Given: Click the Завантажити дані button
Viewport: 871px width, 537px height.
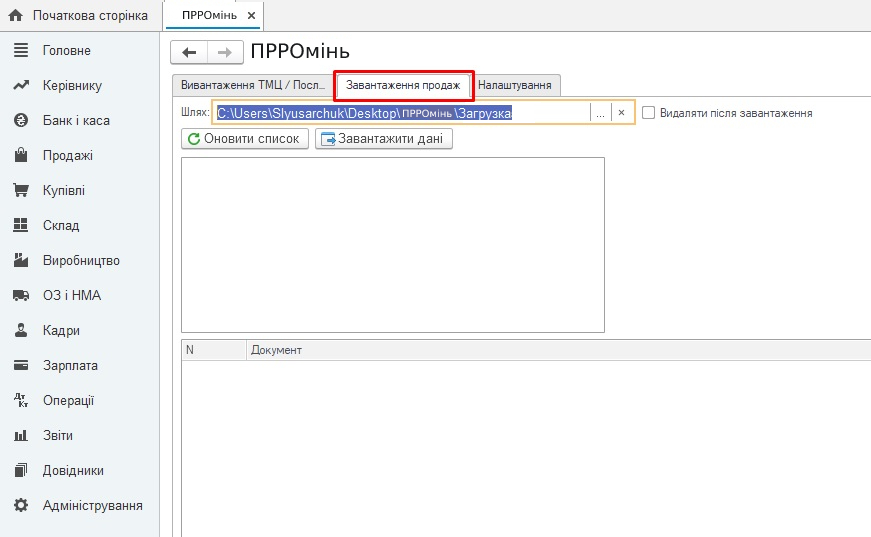Looking at the screenshot, I should (385, 139).
